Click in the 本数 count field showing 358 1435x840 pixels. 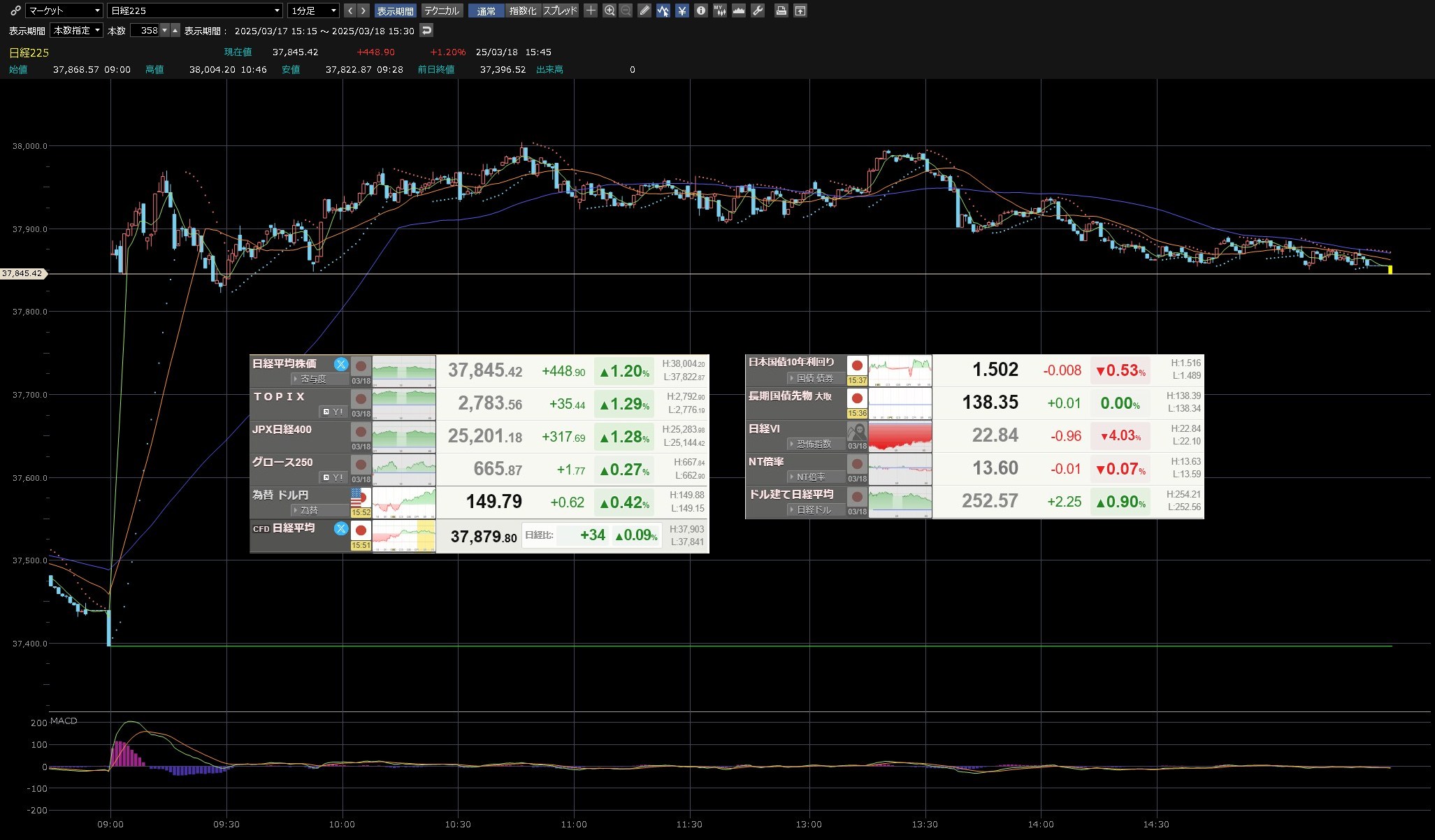click(145, 30)
